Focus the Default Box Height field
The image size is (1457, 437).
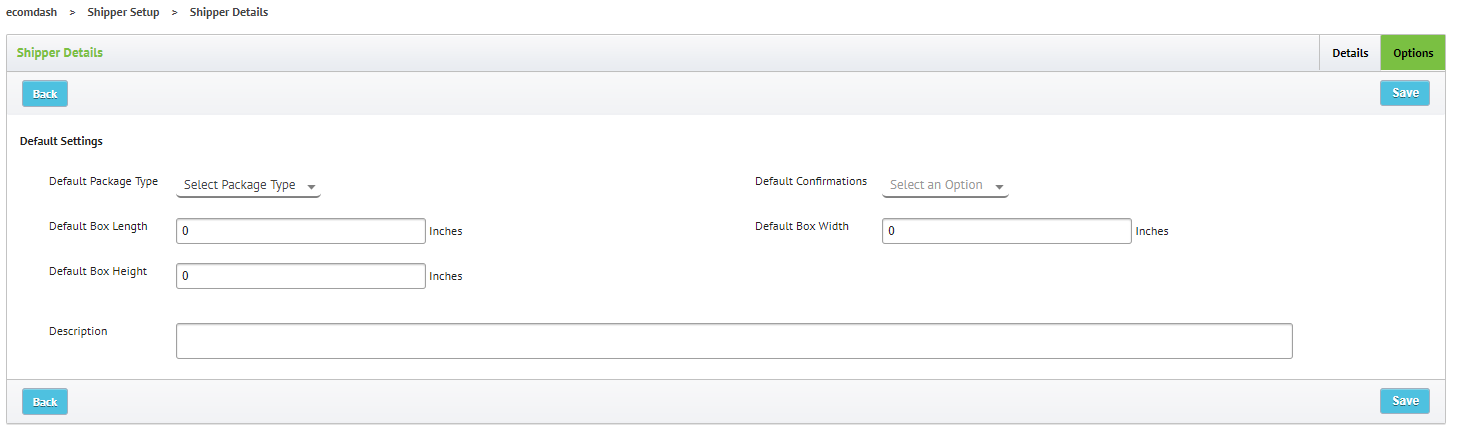[301, 276]
